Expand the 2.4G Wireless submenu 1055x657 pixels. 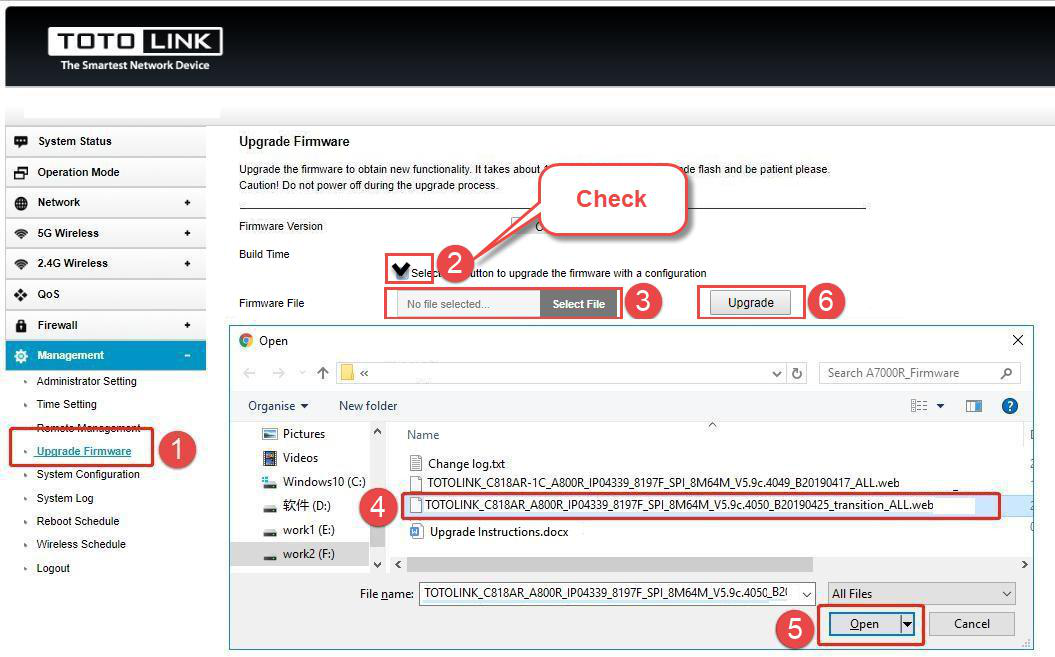pyautogui.click(x=187, y=264)
